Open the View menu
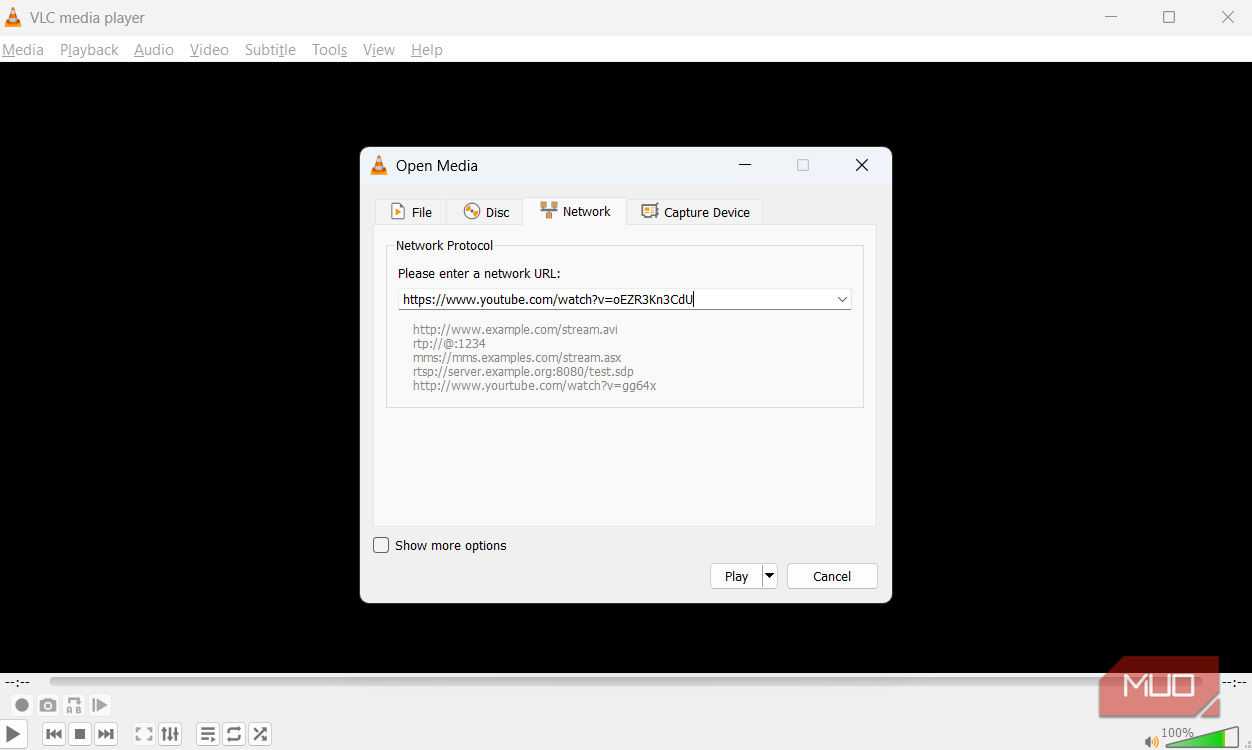This screenshot has width=1252, height=750. (379, 50)
